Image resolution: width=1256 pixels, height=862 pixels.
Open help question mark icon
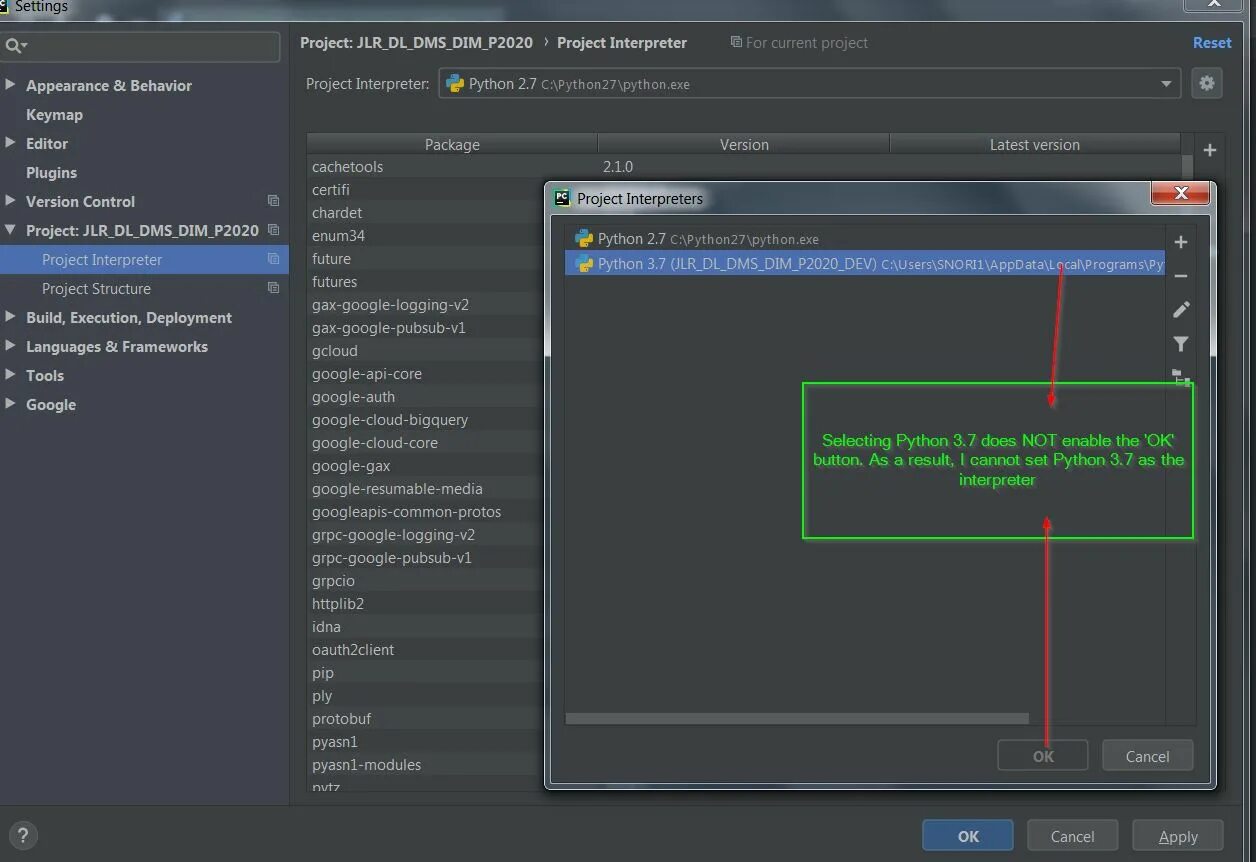[x=22, y=836]
